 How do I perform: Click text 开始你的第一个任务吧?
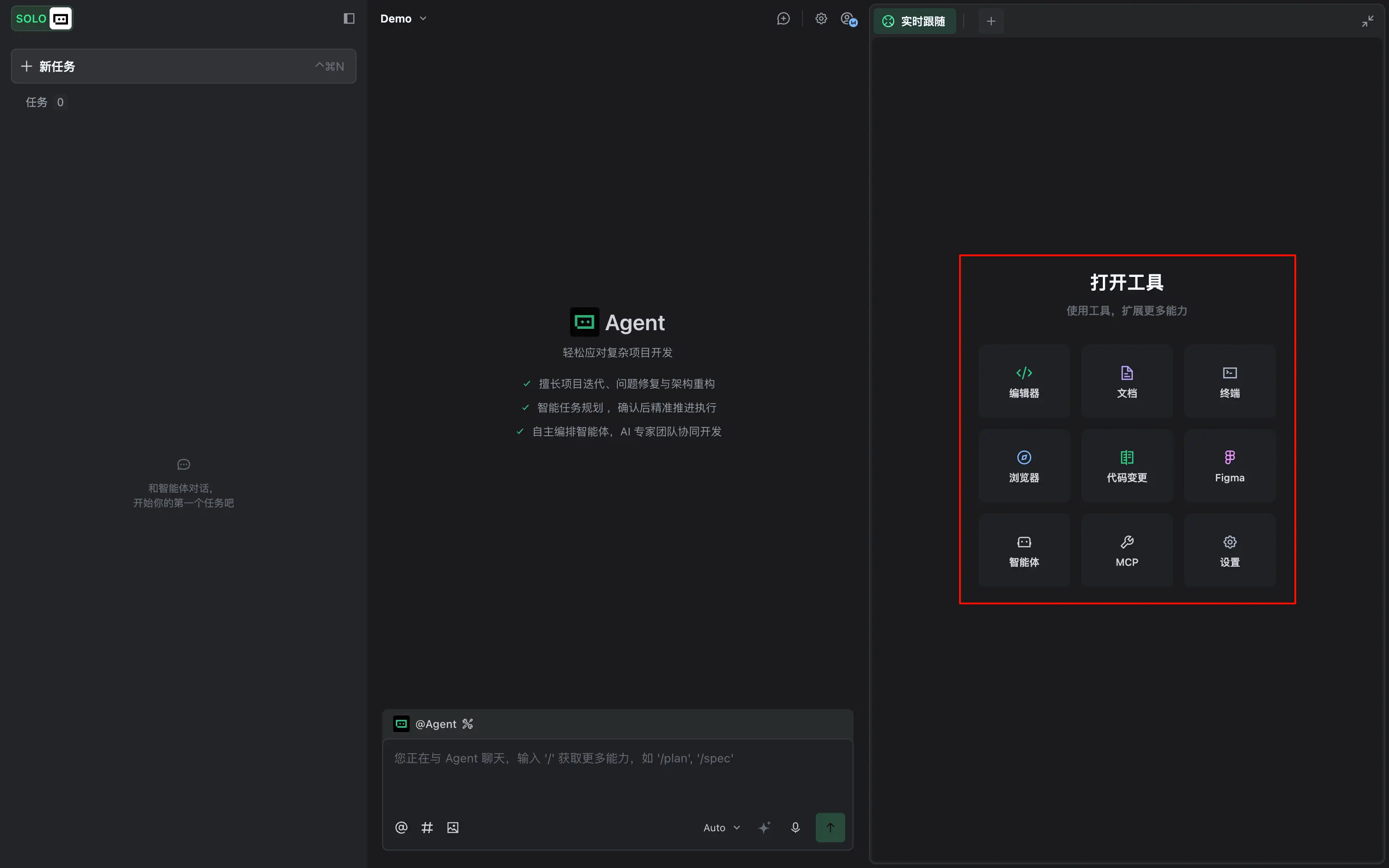pos(184,503)
